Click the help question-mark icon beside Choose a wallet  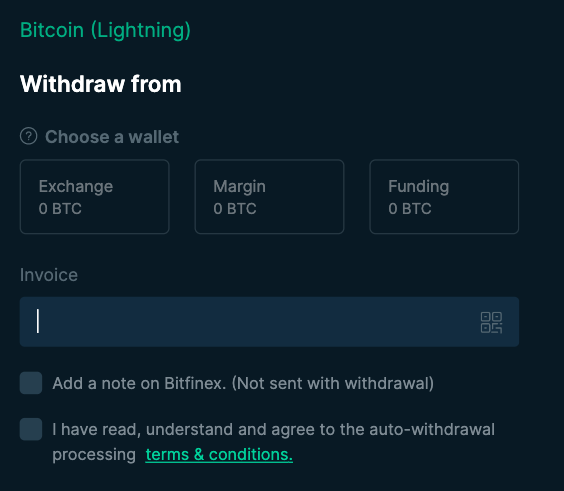coord(29,136)
